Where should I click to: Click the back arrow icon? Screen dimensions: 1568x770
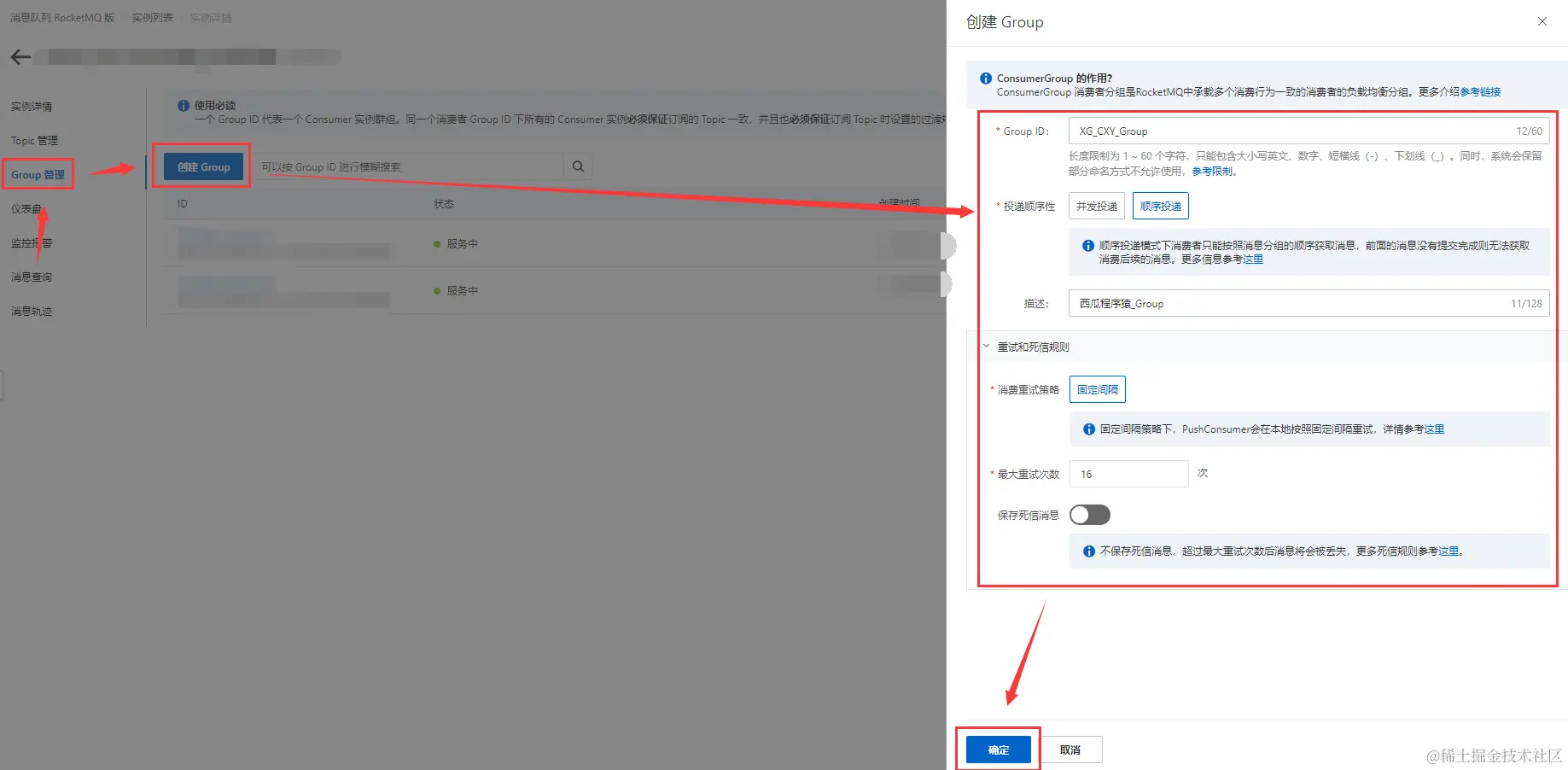point(20,57)
